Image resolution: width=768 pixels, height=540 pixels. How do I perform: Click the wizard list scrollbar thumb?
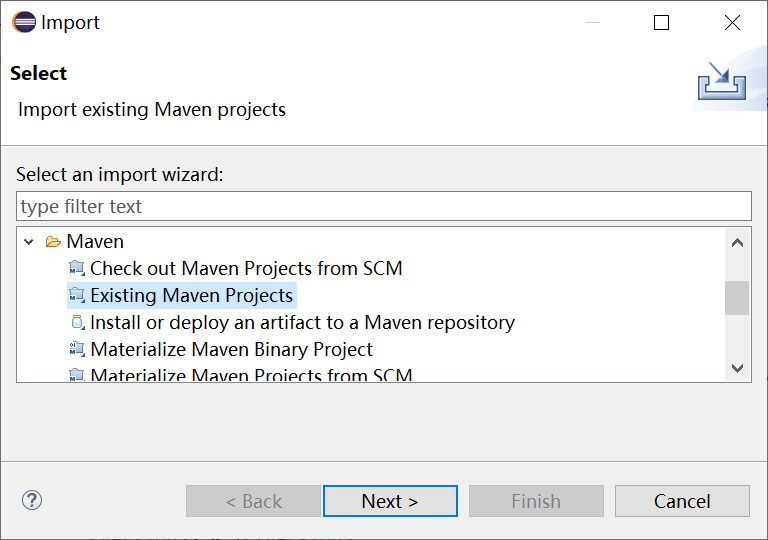click(737, 298)
